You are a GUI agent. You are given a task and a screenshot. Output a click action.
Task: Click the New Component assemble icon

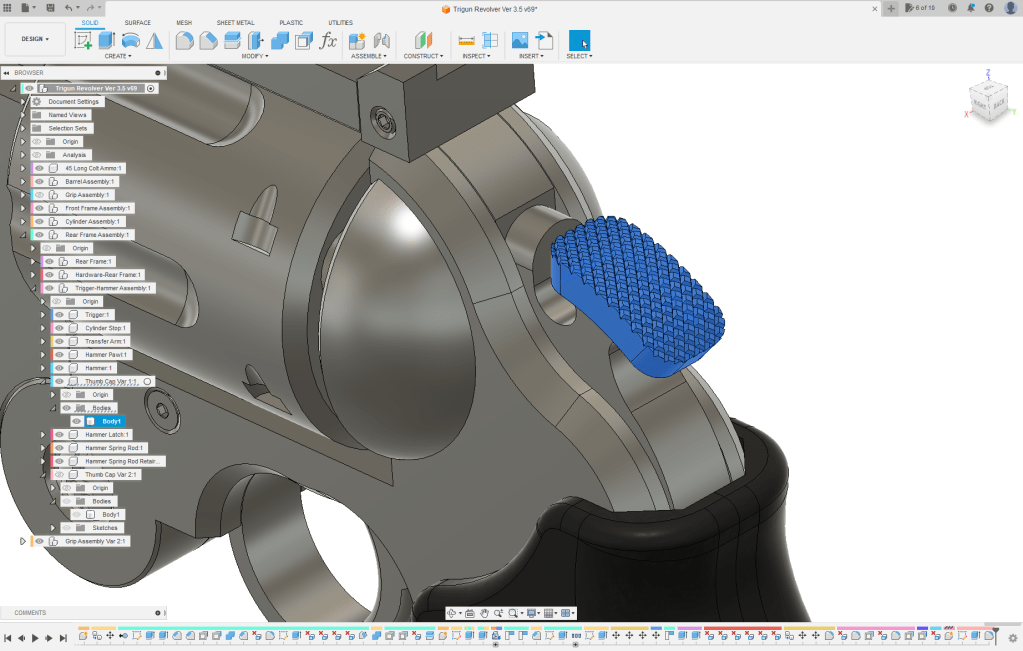pyautogui.click(x=357, y=41)
